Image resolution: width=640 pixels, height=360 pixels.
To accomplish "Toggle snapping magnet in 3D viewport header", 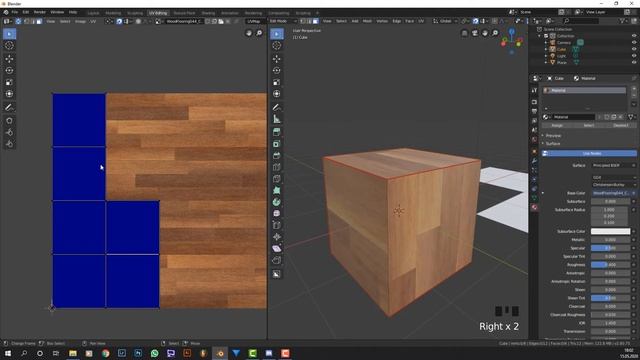I will [476, 21].
